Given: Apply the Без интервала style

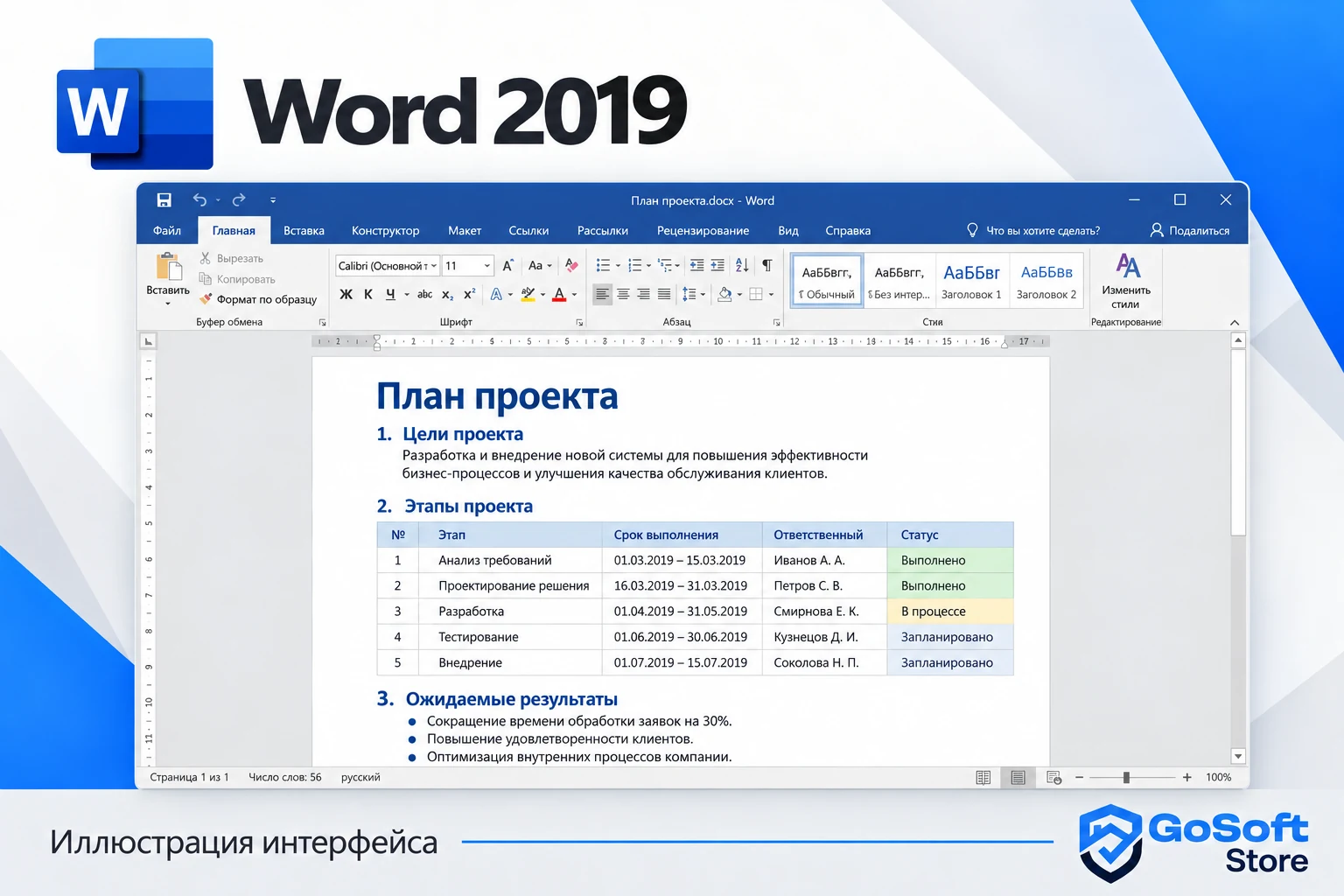Looking at the screenshot, I should [x=899, y=281].
